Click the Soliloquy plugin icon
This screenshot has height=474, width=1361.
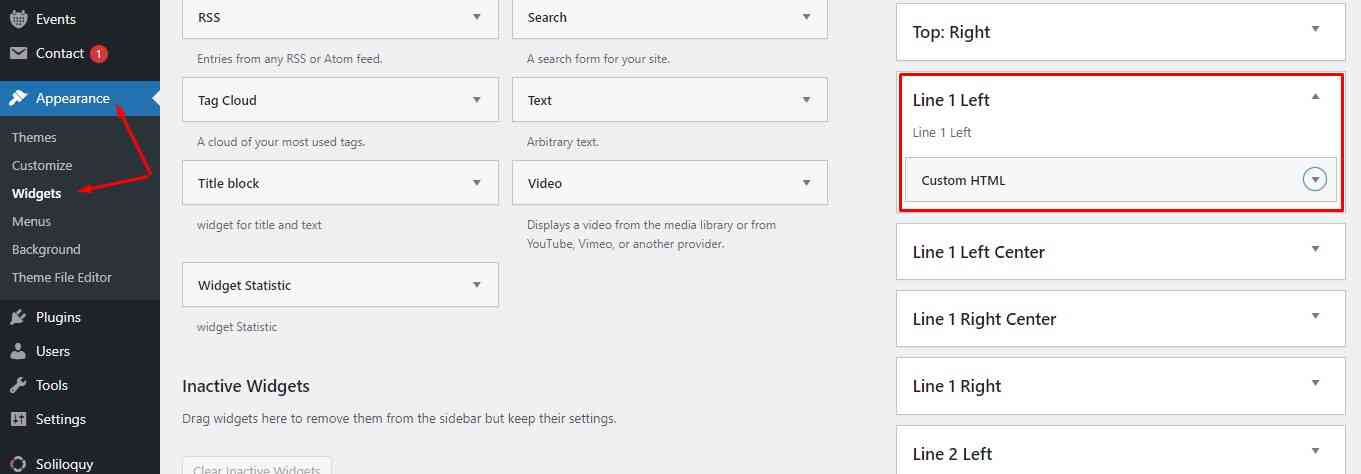[x=18, y=464]
